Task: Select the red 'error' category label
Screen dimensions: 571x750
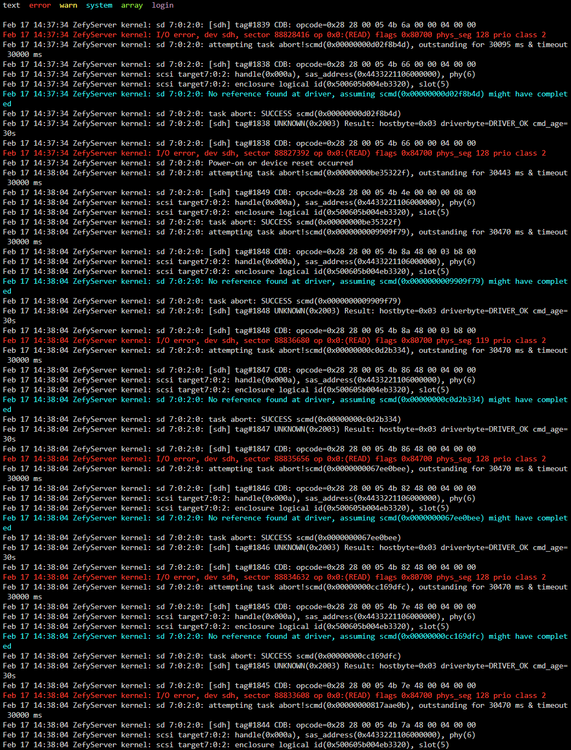Action: coord(40,5)
